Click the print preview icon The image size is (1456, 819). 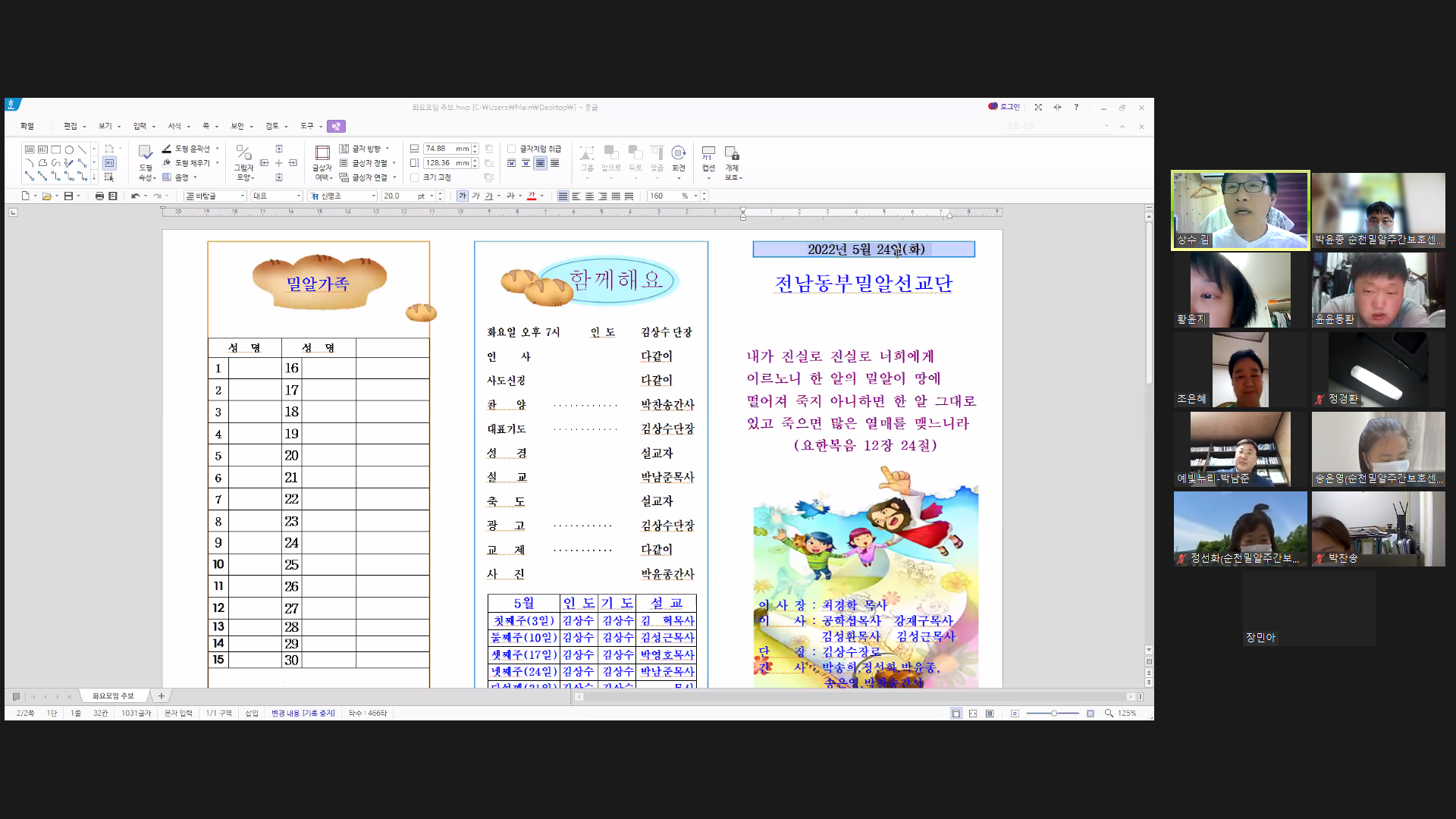pyautogui.click(x=113, y=196)
